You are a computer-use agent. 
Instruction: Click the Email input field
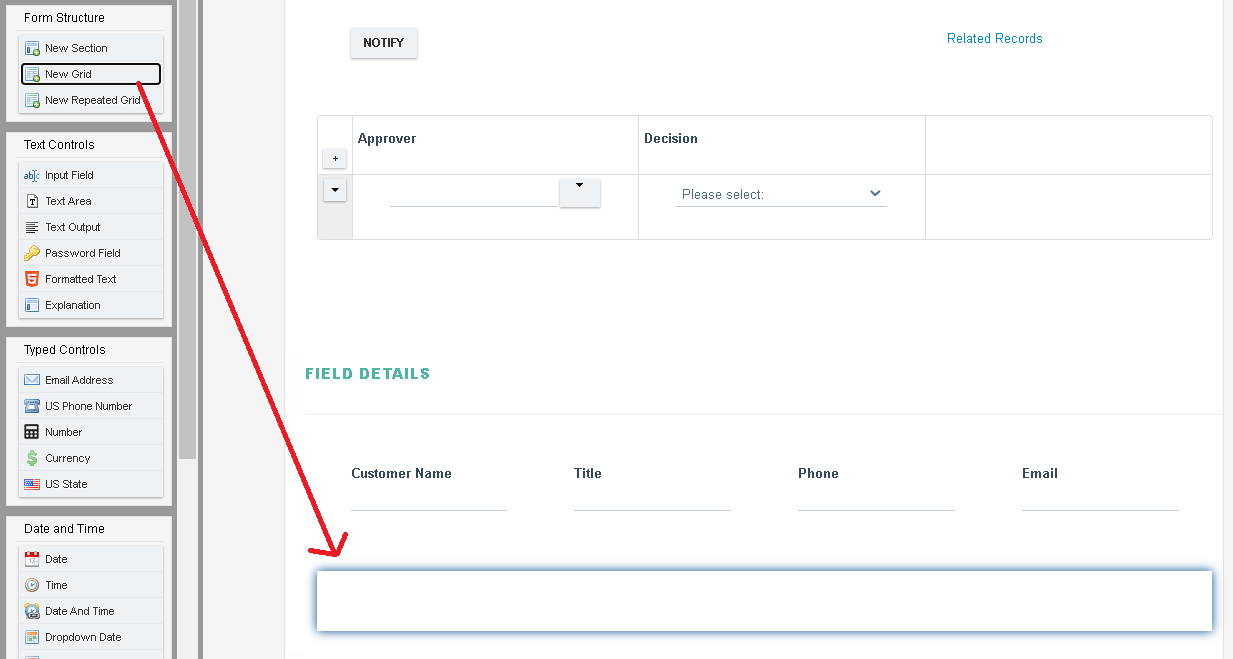[1100, 498]
